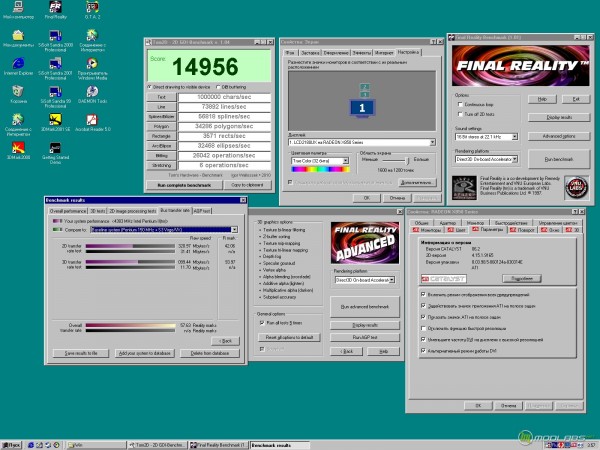Screen dimensions: 600x450
Task: Check the unchecked fourth option in RADEON Параметры
Action: (x=423, y=328)
